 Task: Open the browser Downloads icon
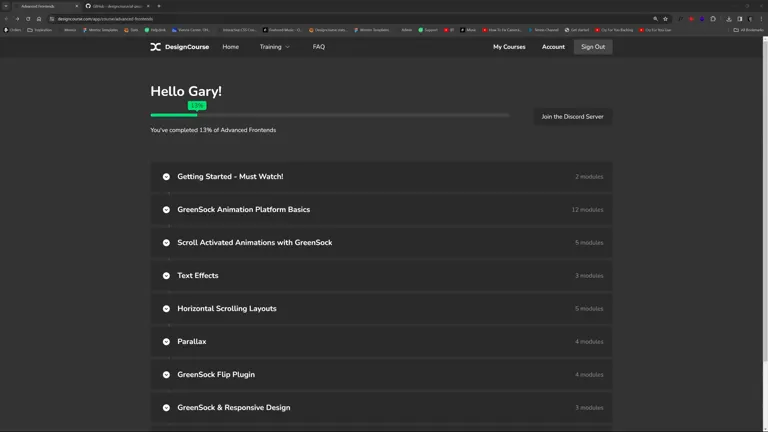729,19
